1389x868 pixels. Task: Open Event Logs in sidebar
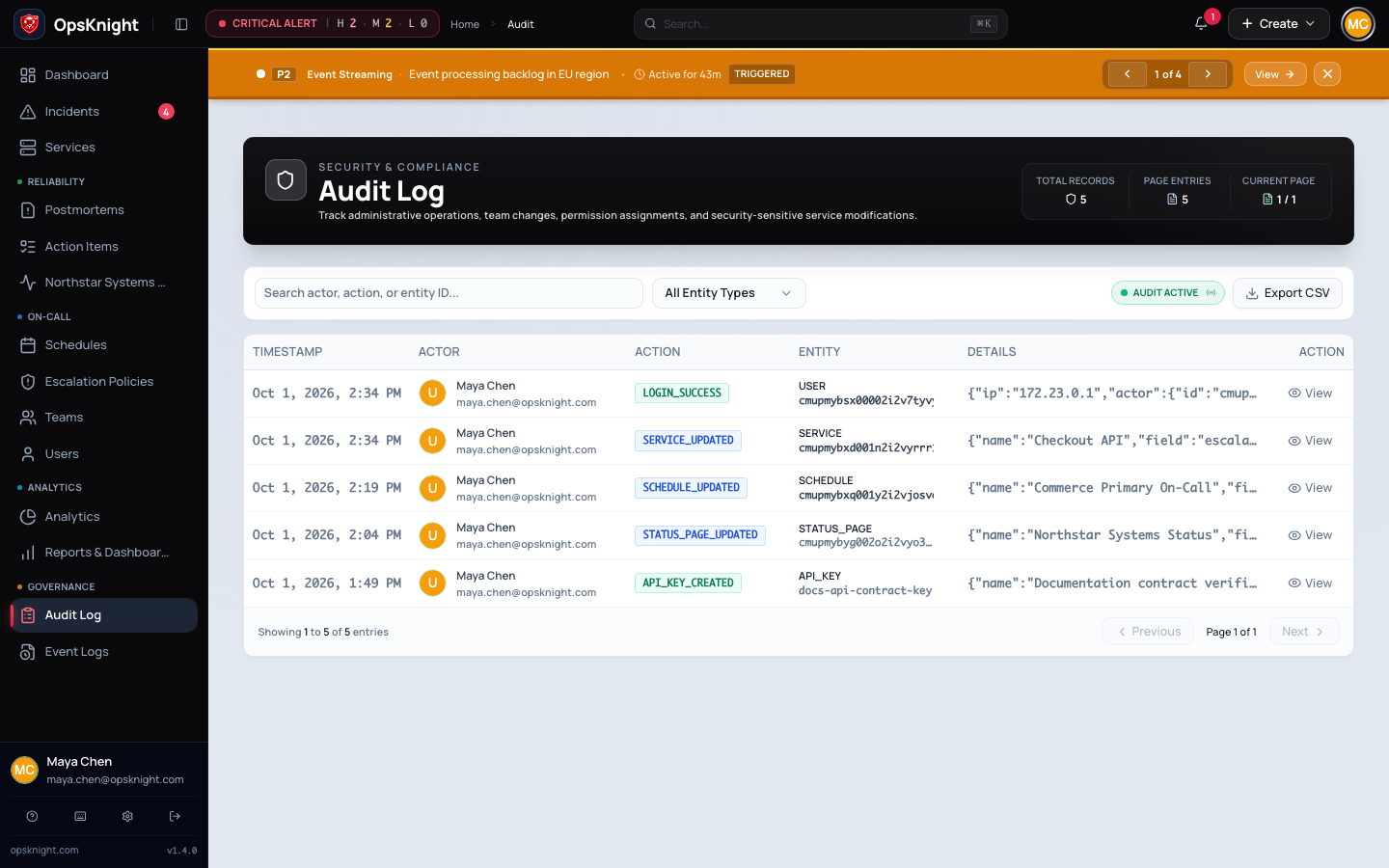click(x=103, y=652)
